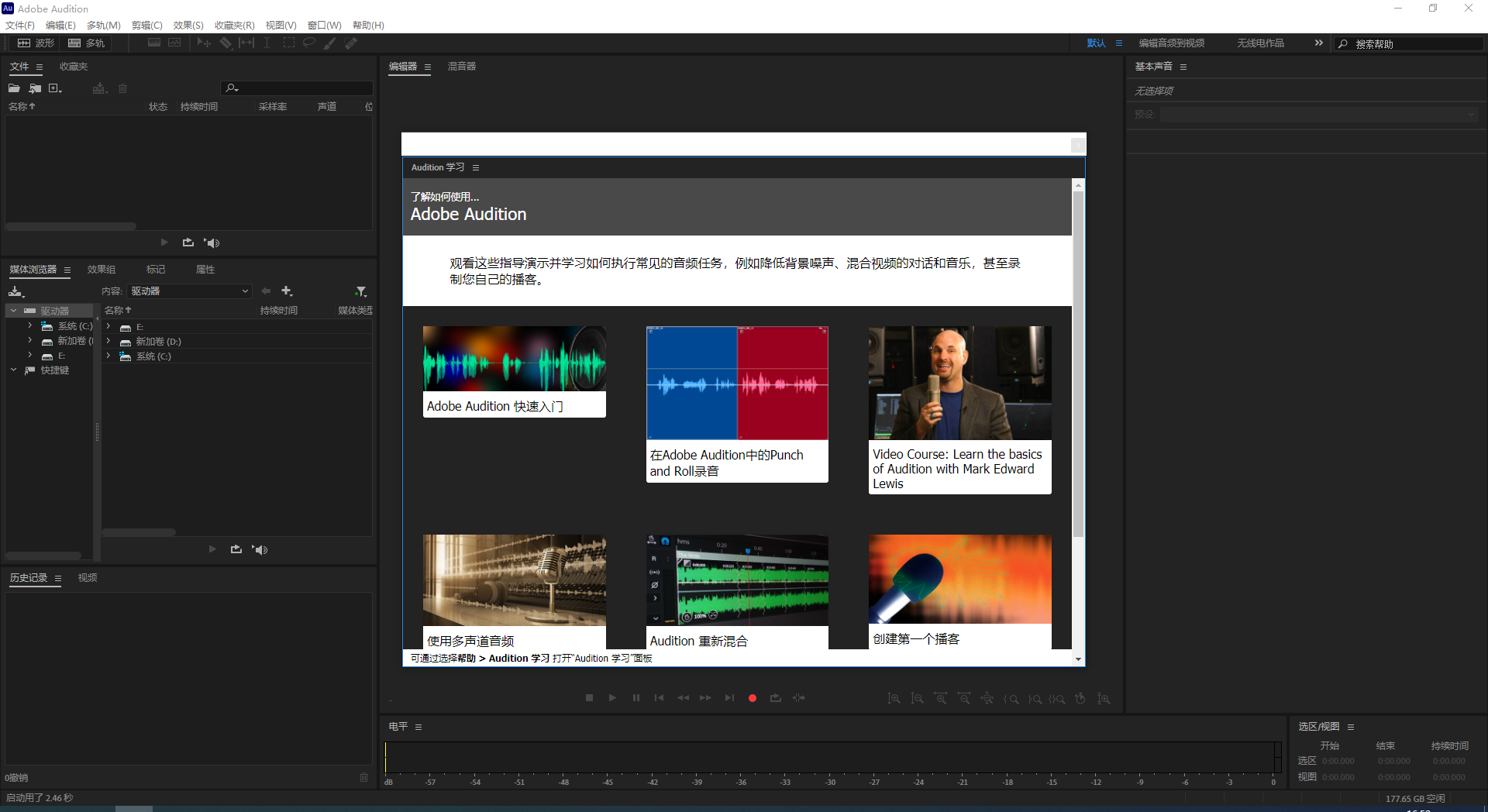Select the Spot Healing Brush tool
The width and height of the screenshot is (1488, 812).
click(350, 43)
